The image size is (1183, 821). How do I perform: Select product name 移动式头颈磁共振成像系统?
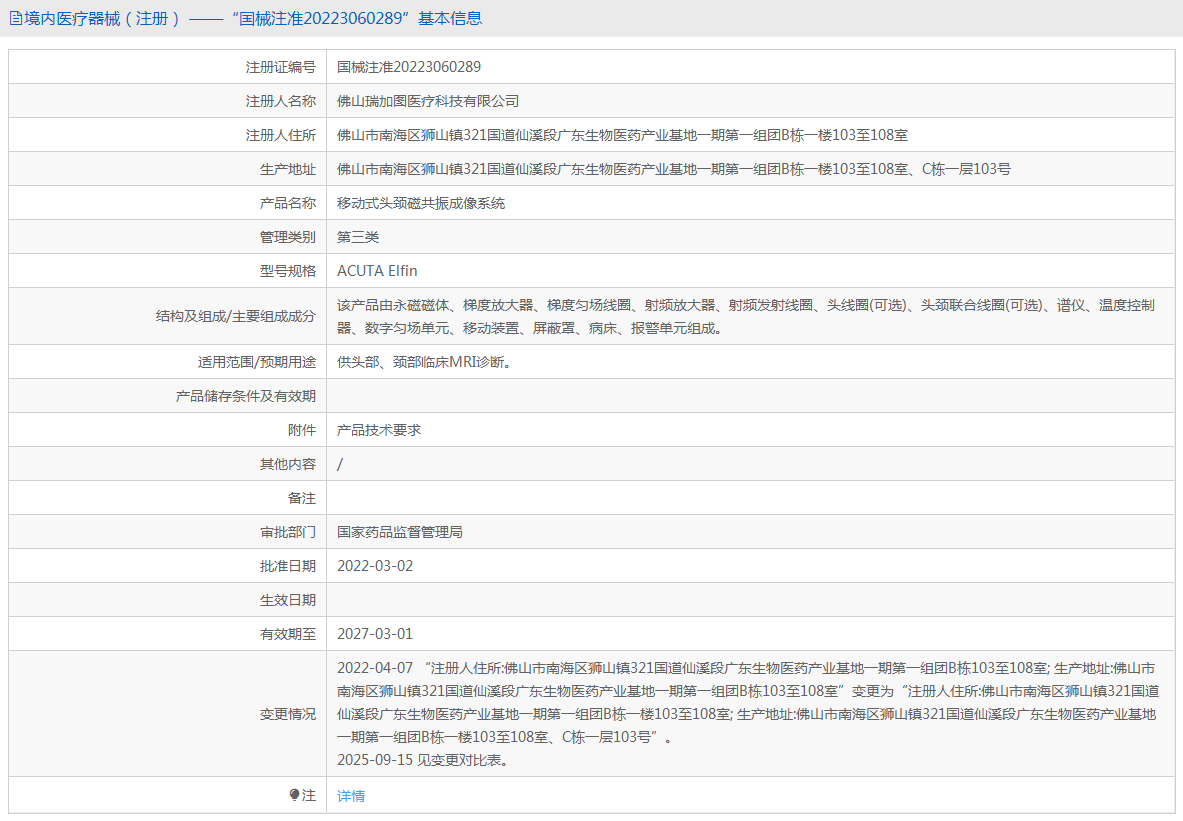click(421, 203)
